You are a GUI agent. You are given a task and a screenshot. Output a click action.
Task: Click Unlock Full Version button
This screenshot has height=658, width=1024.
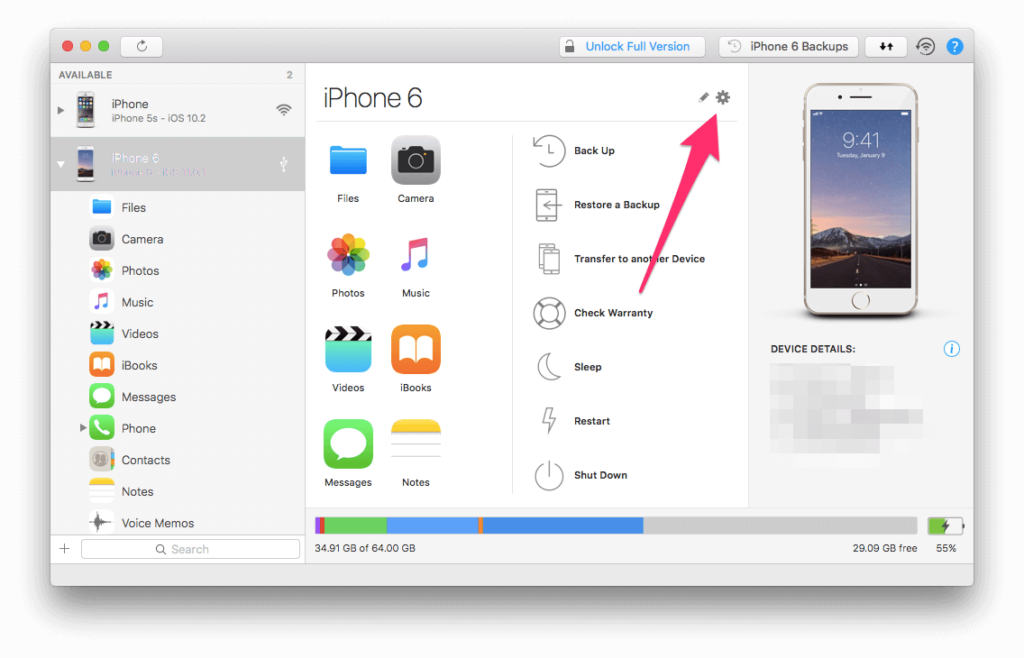tap(632, 46)
